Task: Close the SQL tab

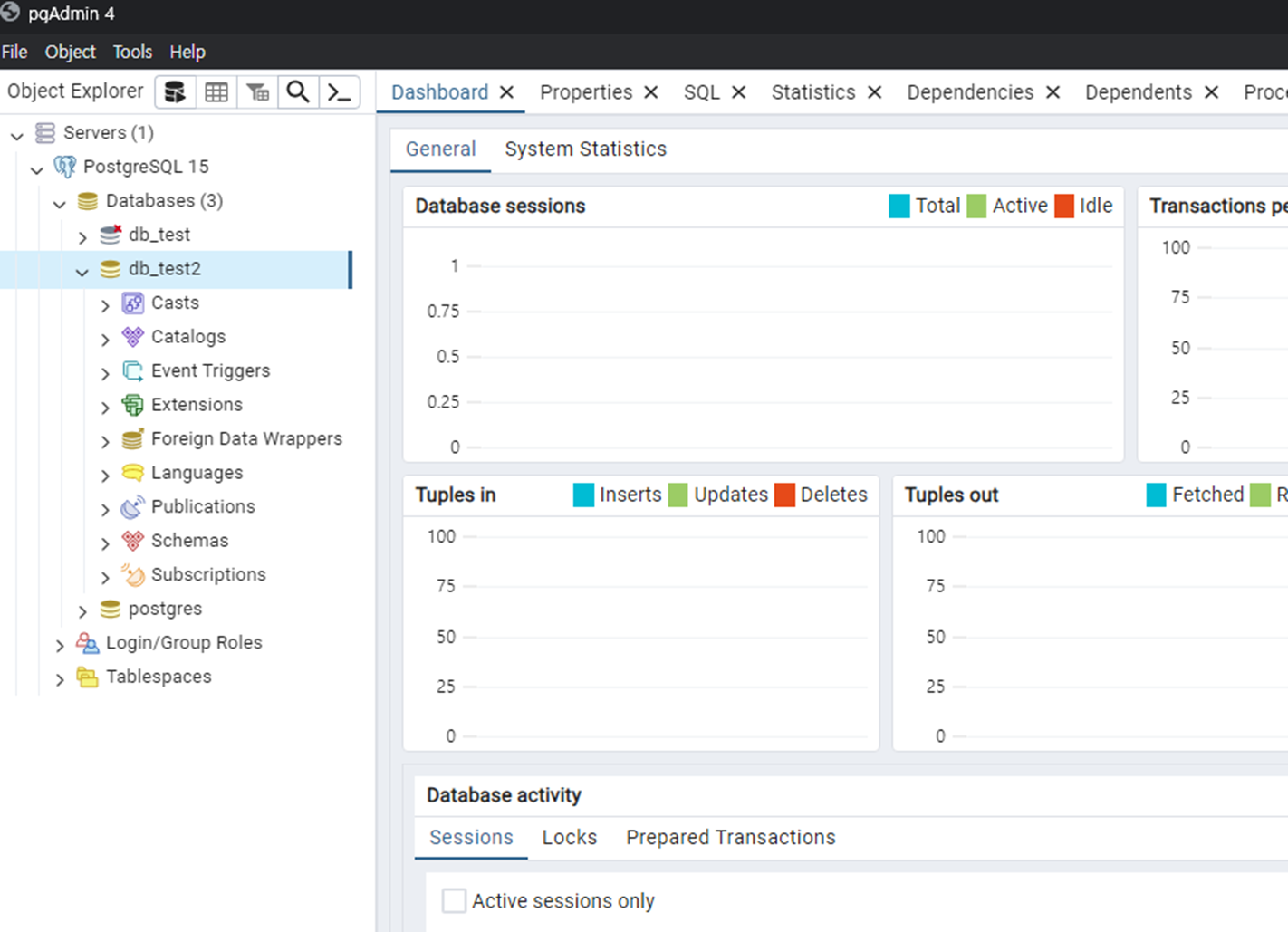Action: pyautogui.click(x=739, y=92)
